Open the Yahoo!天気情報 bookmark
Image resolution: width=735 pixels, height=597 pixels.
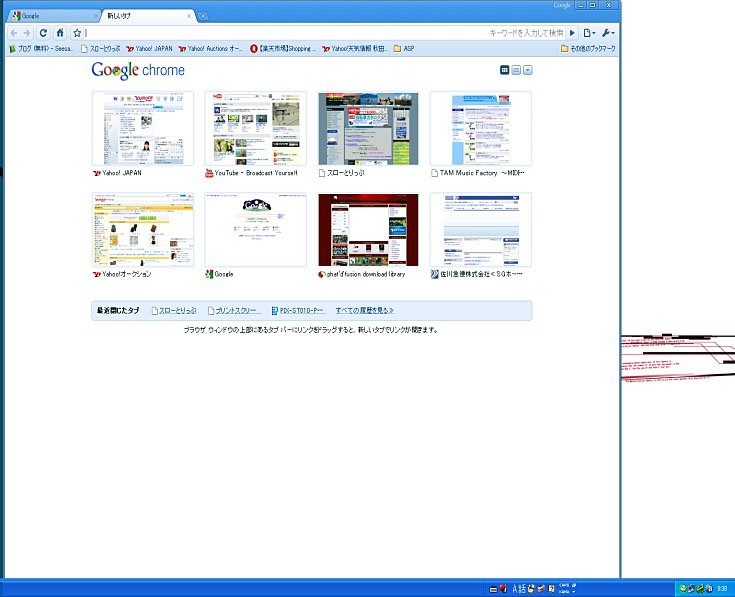pos(355,48)
